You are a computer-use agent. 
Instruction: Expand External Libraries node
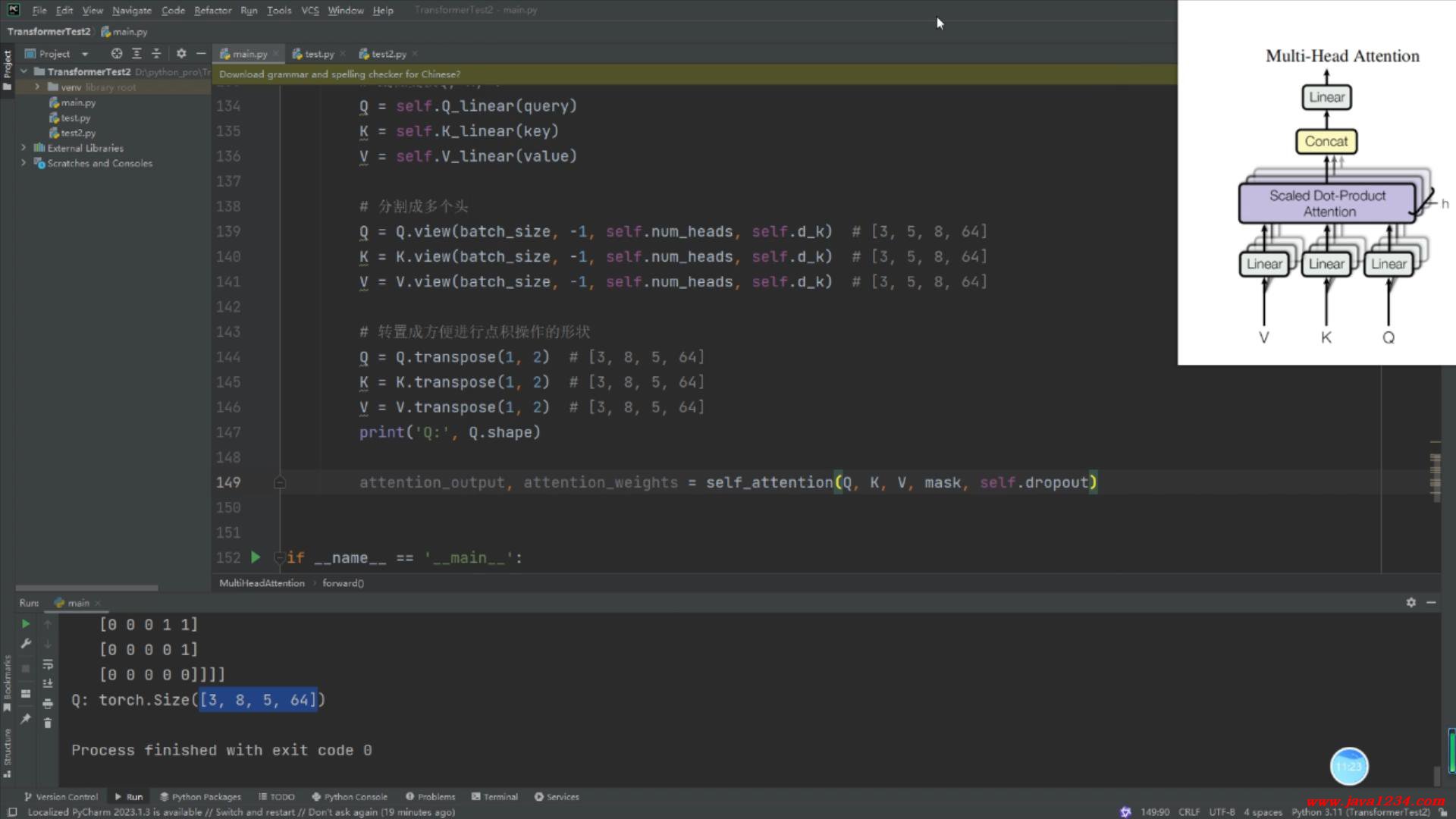click(x=24, y=148)
